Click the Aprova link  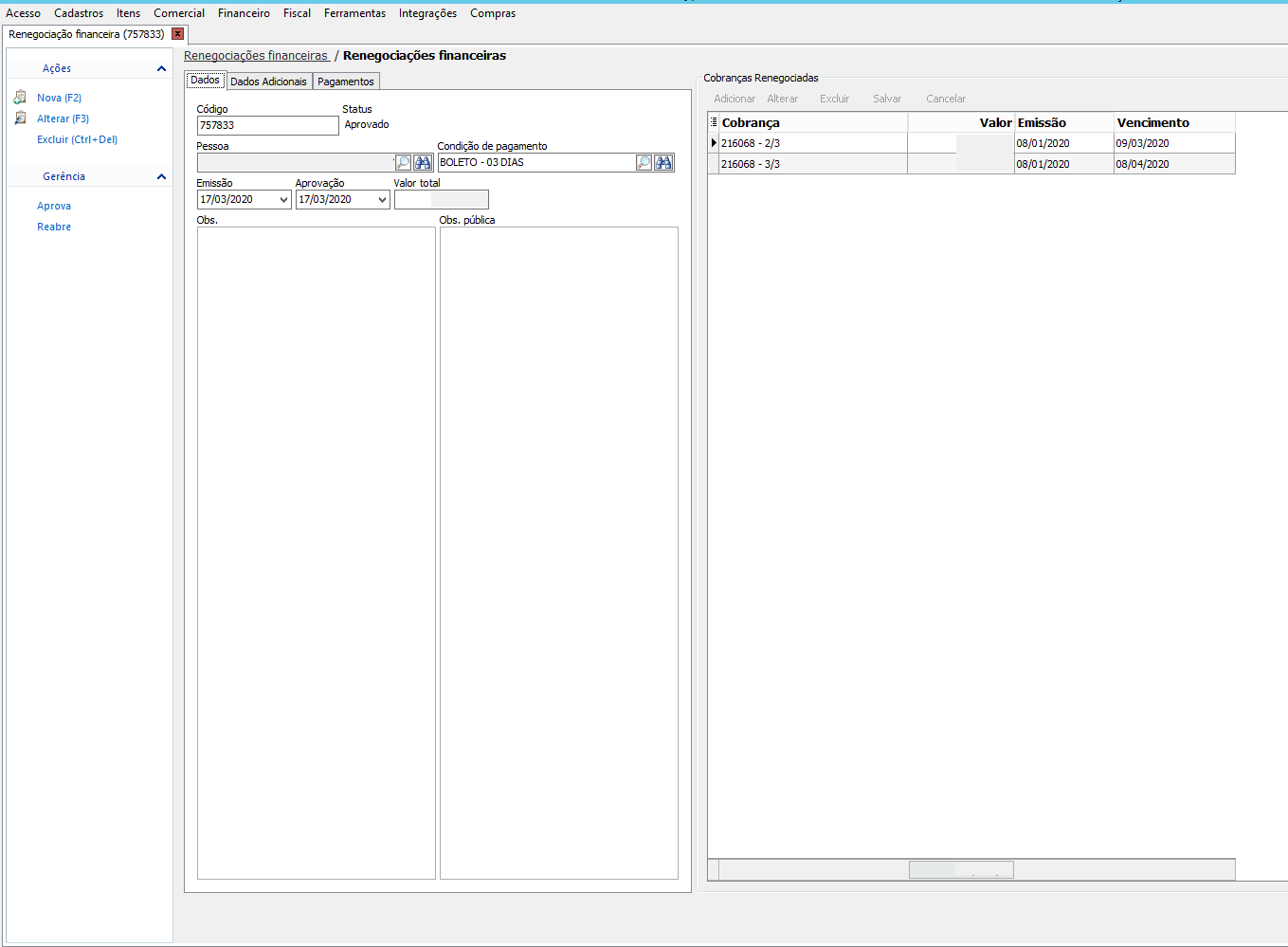pos(54,206)
